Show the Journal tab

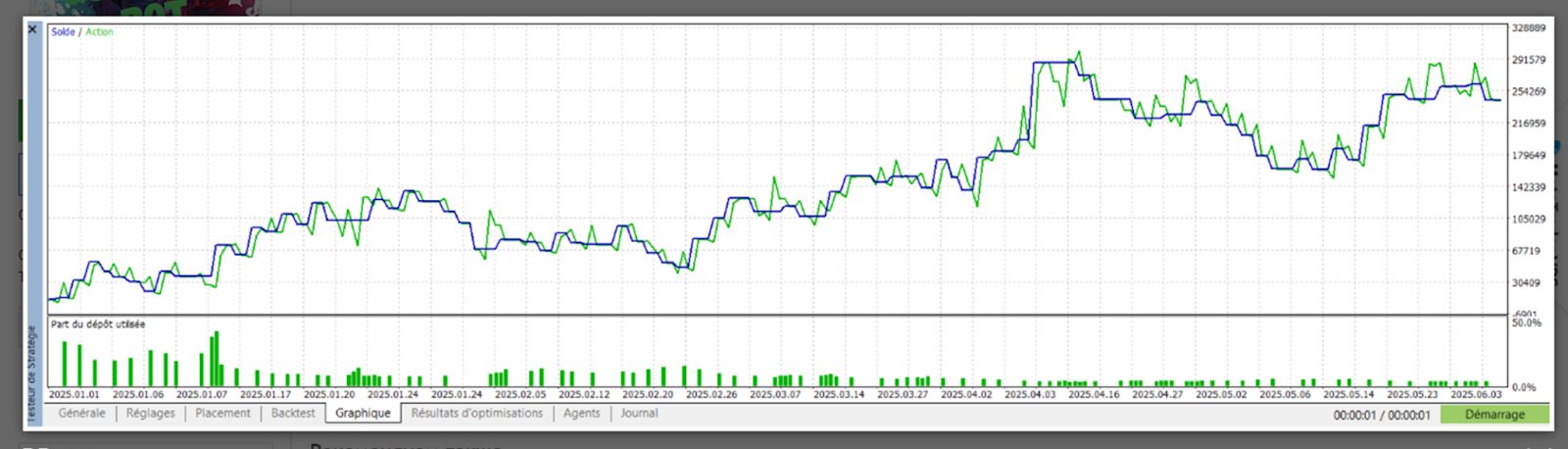click(639, 414)
